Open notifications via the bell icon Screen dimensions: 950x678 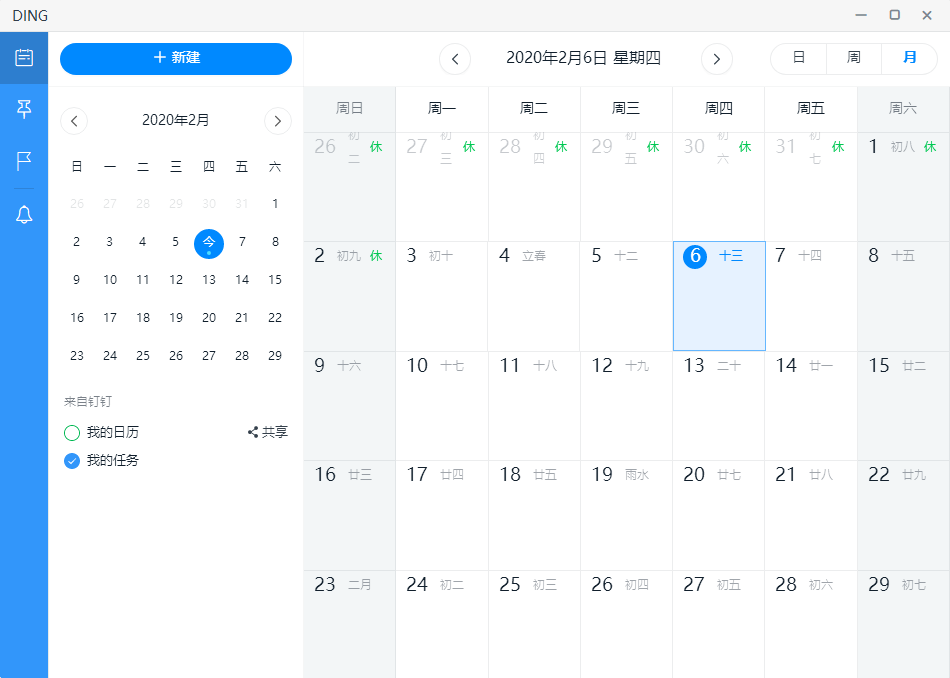pos(24,213)
